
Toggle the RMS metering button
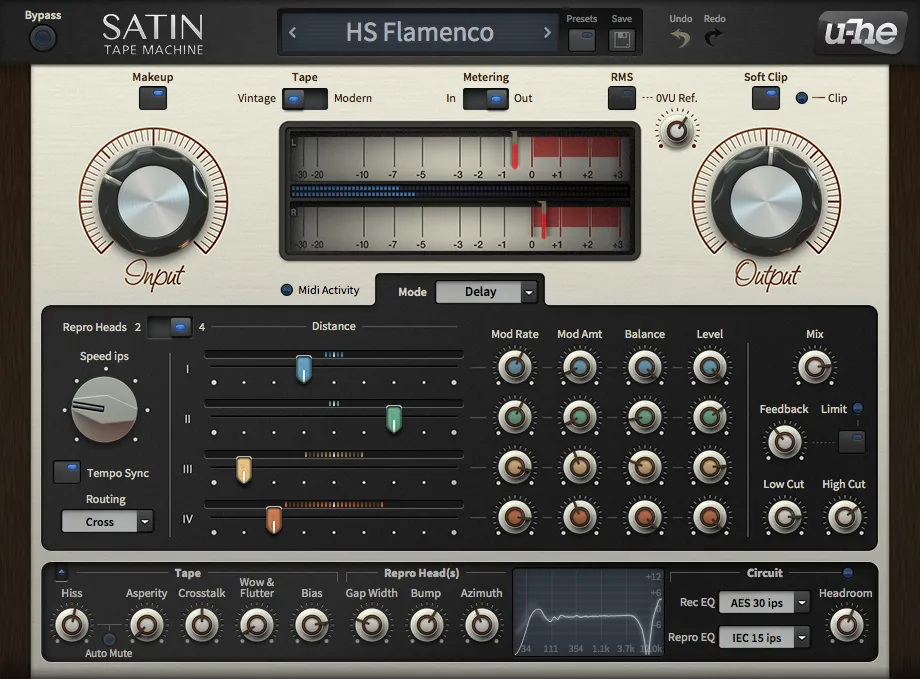[621, 97]
